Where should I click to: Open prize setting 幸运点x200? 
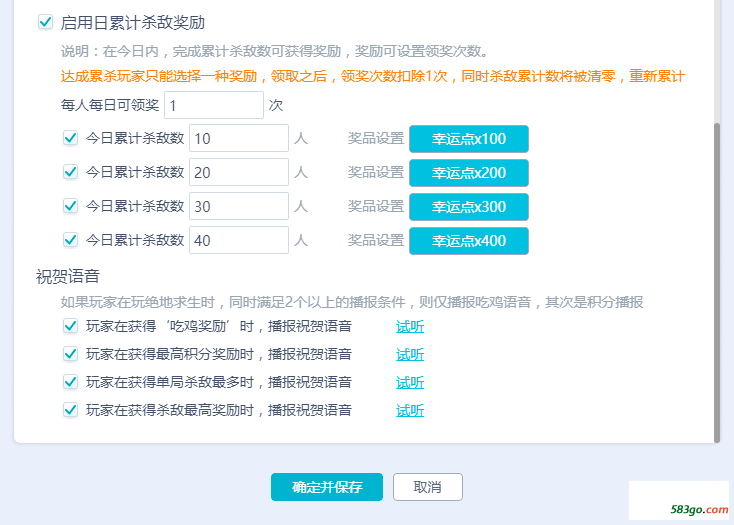[x=469, y=173]
